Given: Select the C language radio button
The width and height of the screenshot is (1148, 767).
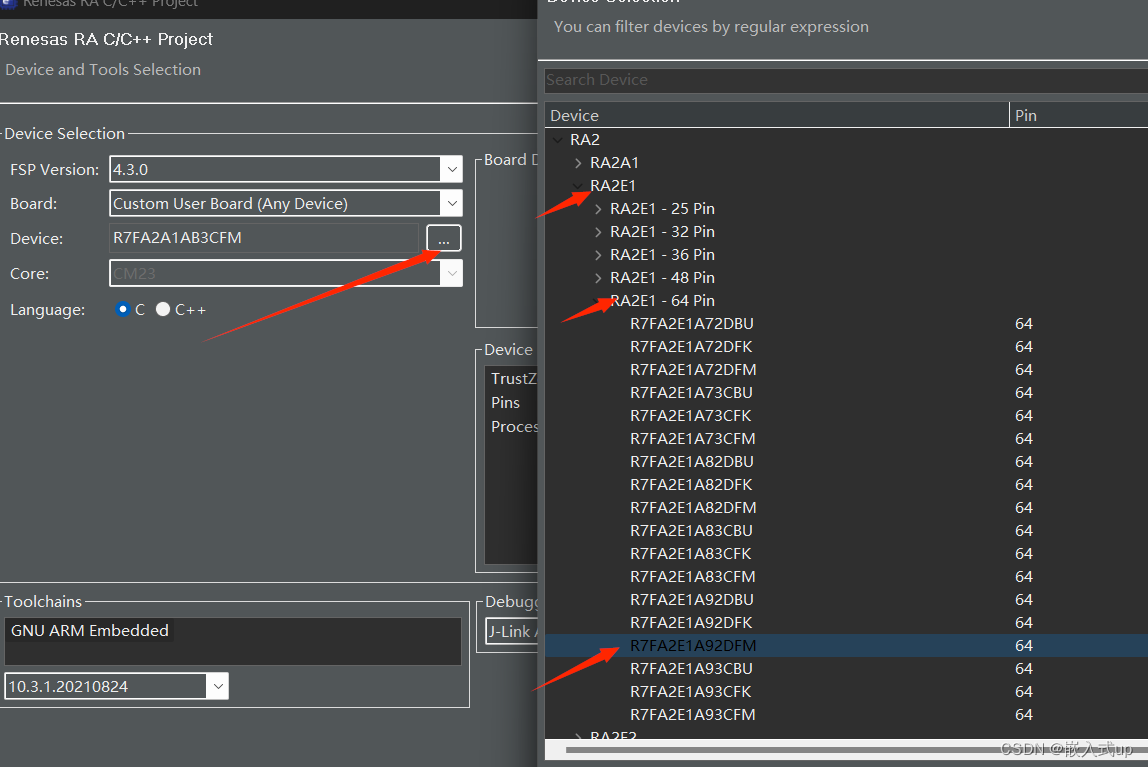Looking at the screenshot, I should coord(122,310).
